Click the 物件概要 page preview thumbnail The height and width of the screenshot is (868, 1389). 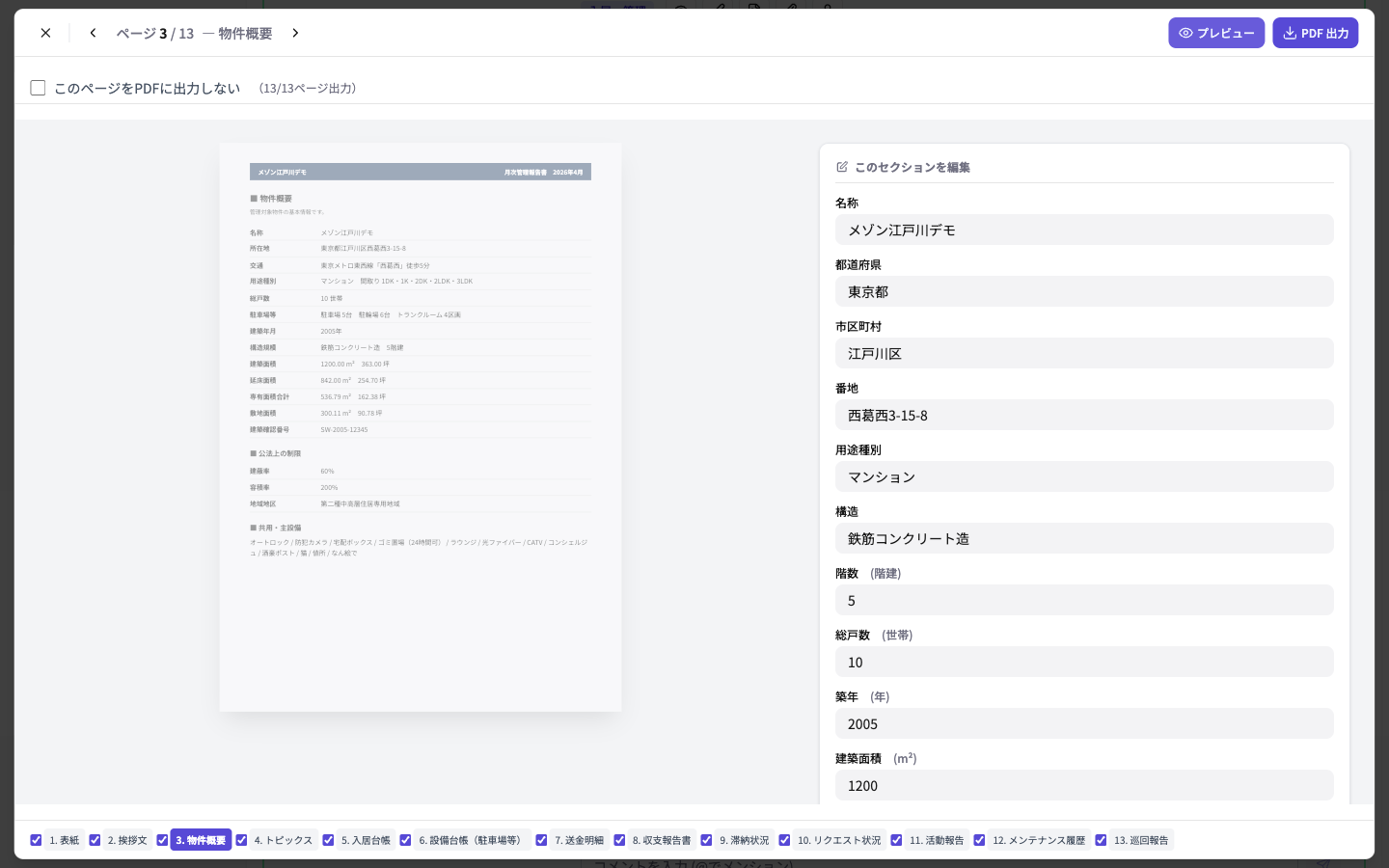pyautogui.click(x=421, y=427)
